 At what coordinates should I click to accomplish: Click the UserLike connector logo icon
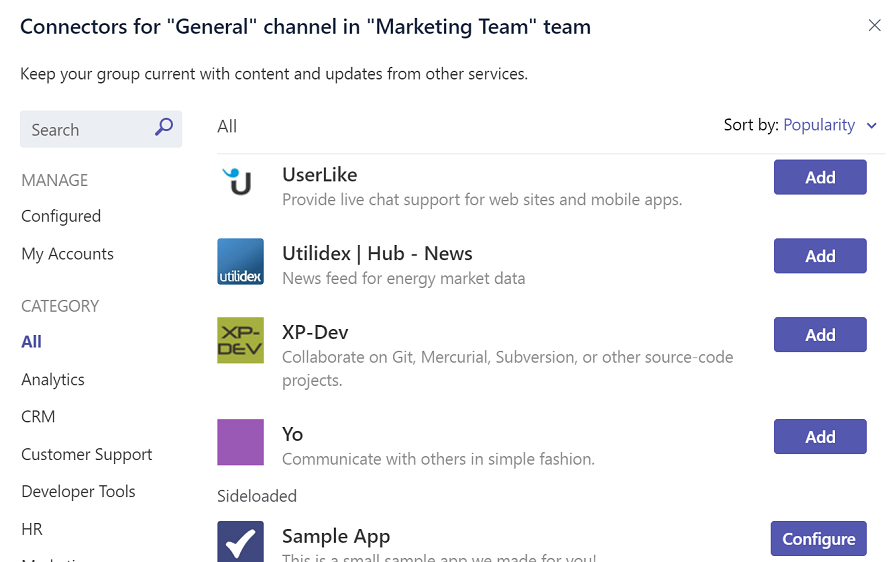[240, 181]
